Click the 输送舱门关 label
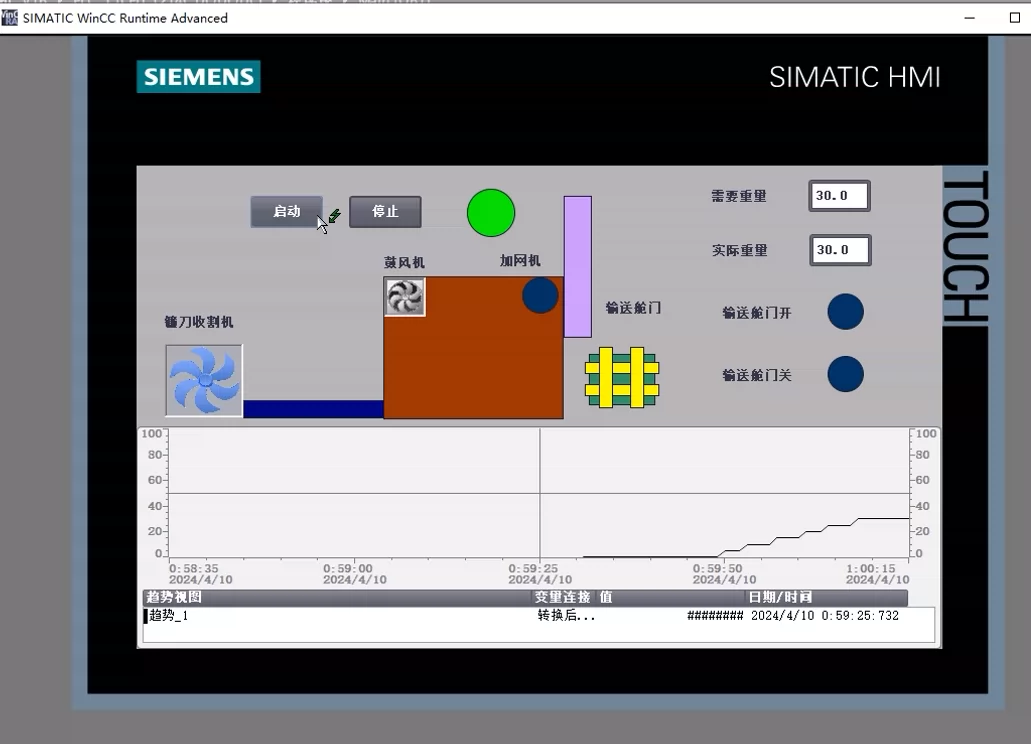This screenshot has width=1031, height=744. pos(757,375)
